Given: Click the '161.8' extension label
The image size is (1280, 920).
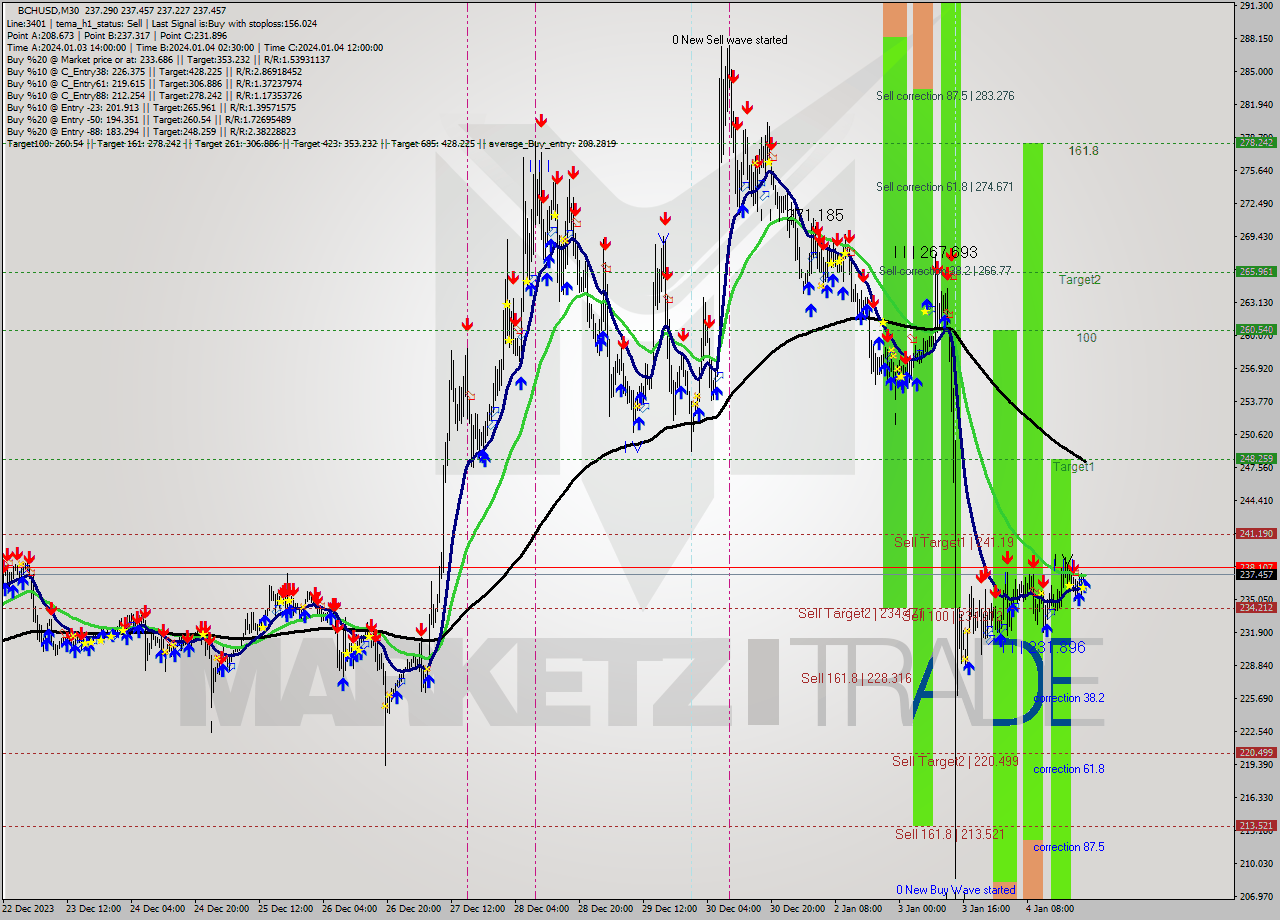Looking at the screenshot, I should 1083,151.
